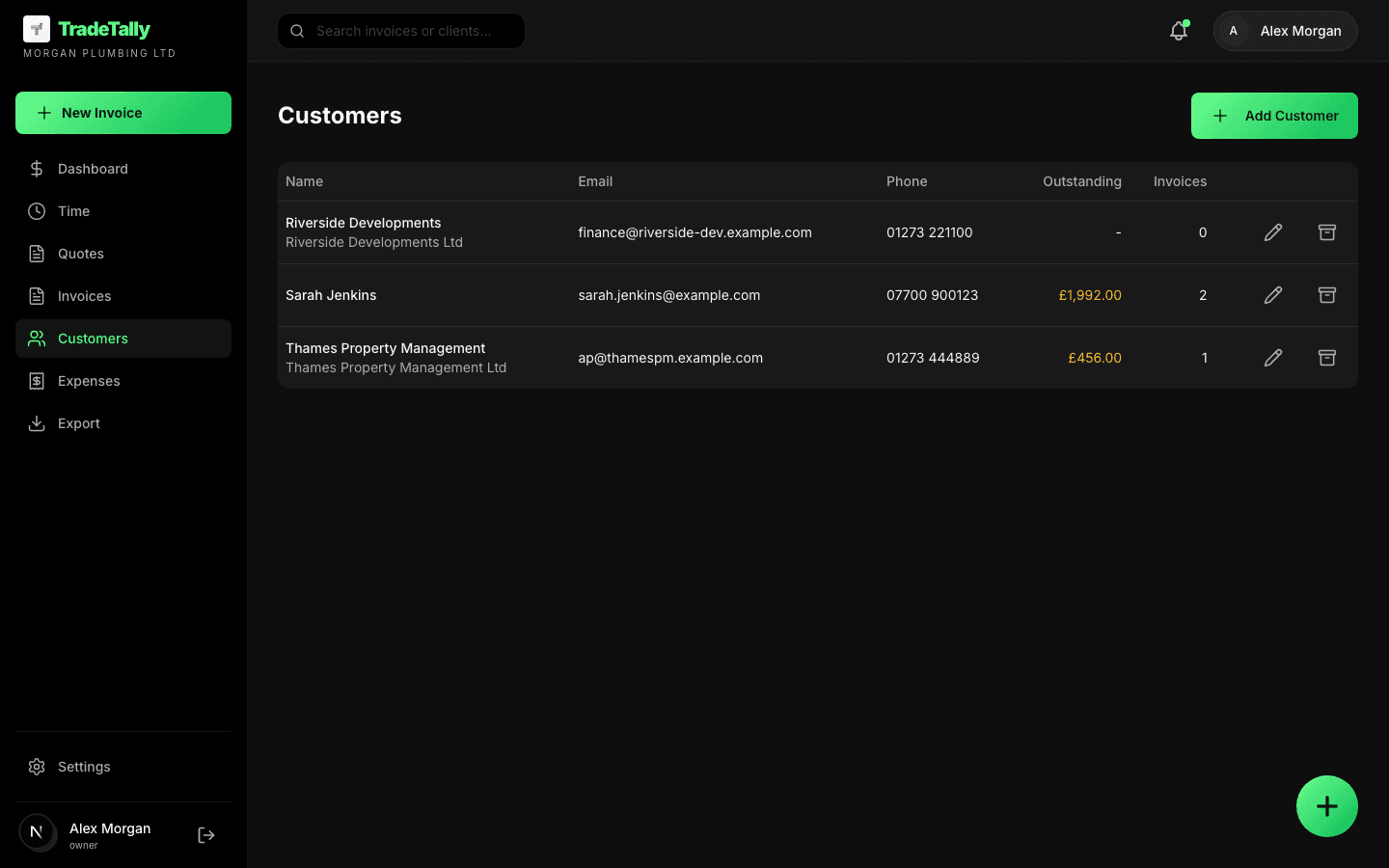Archive Thames Property Management customer

tap(1327, 357)
